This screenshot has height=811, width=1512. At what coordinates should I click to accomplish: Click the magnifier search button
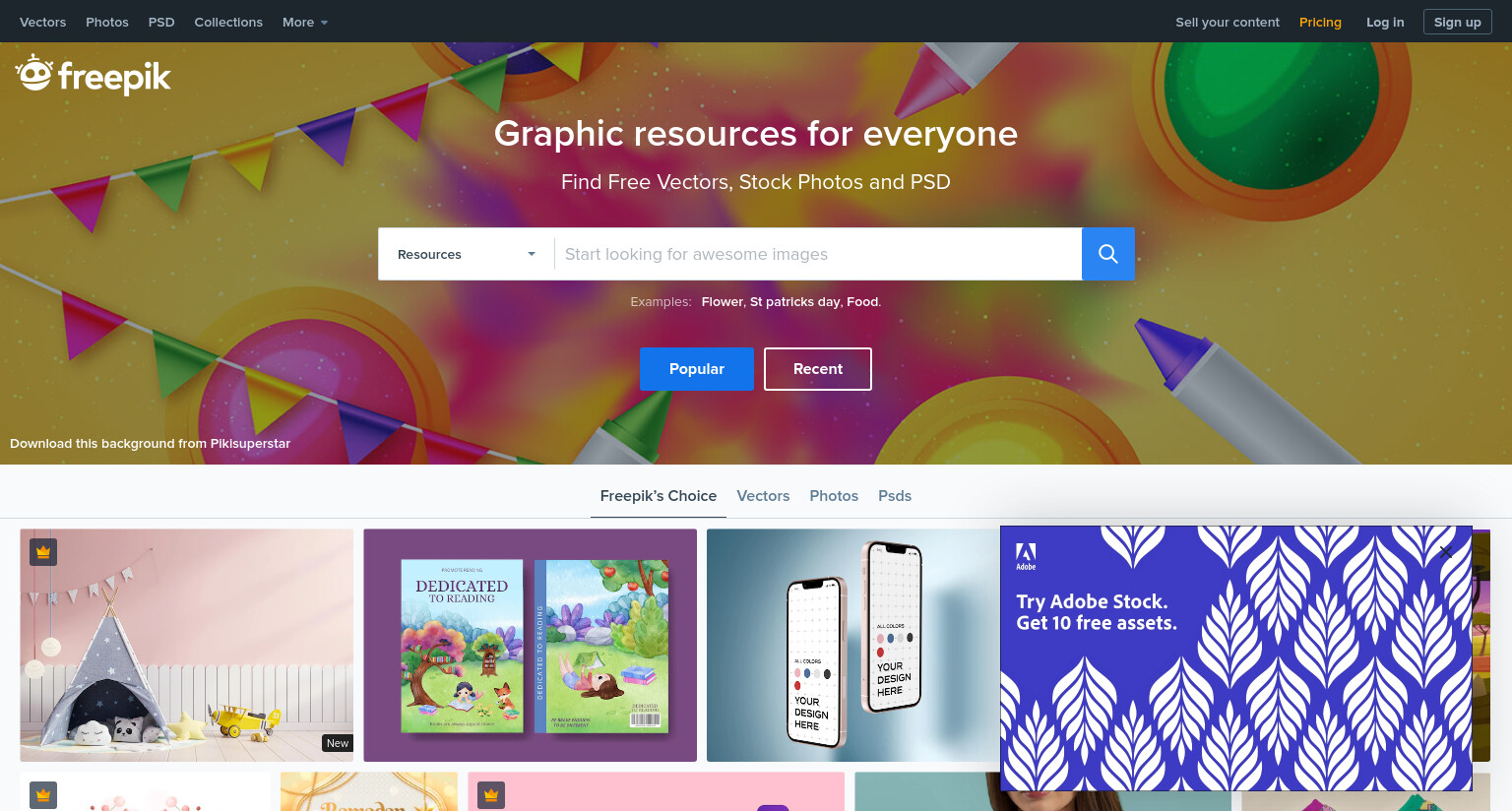[1107, 254]
